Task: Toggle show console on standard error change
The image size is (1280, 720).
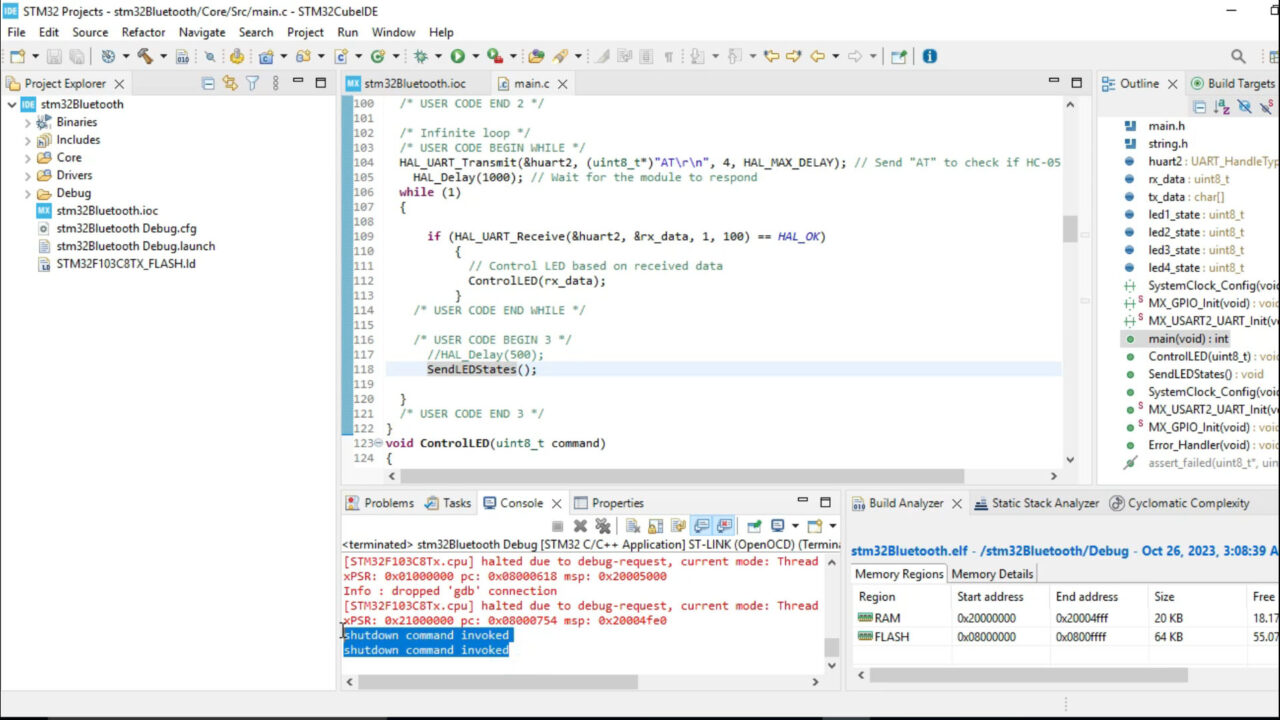Action: [x=724, y=526]
